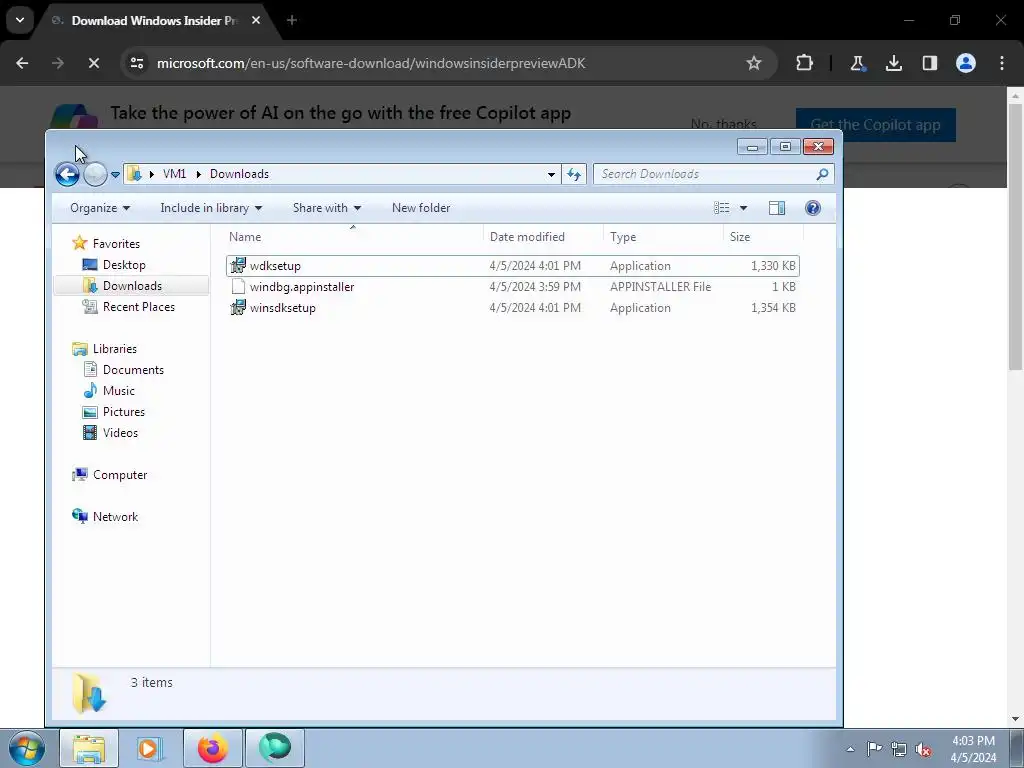Screen dimensions: 1024x768
Task: Open Chrome downloads icon
Action: coord(893,63)
